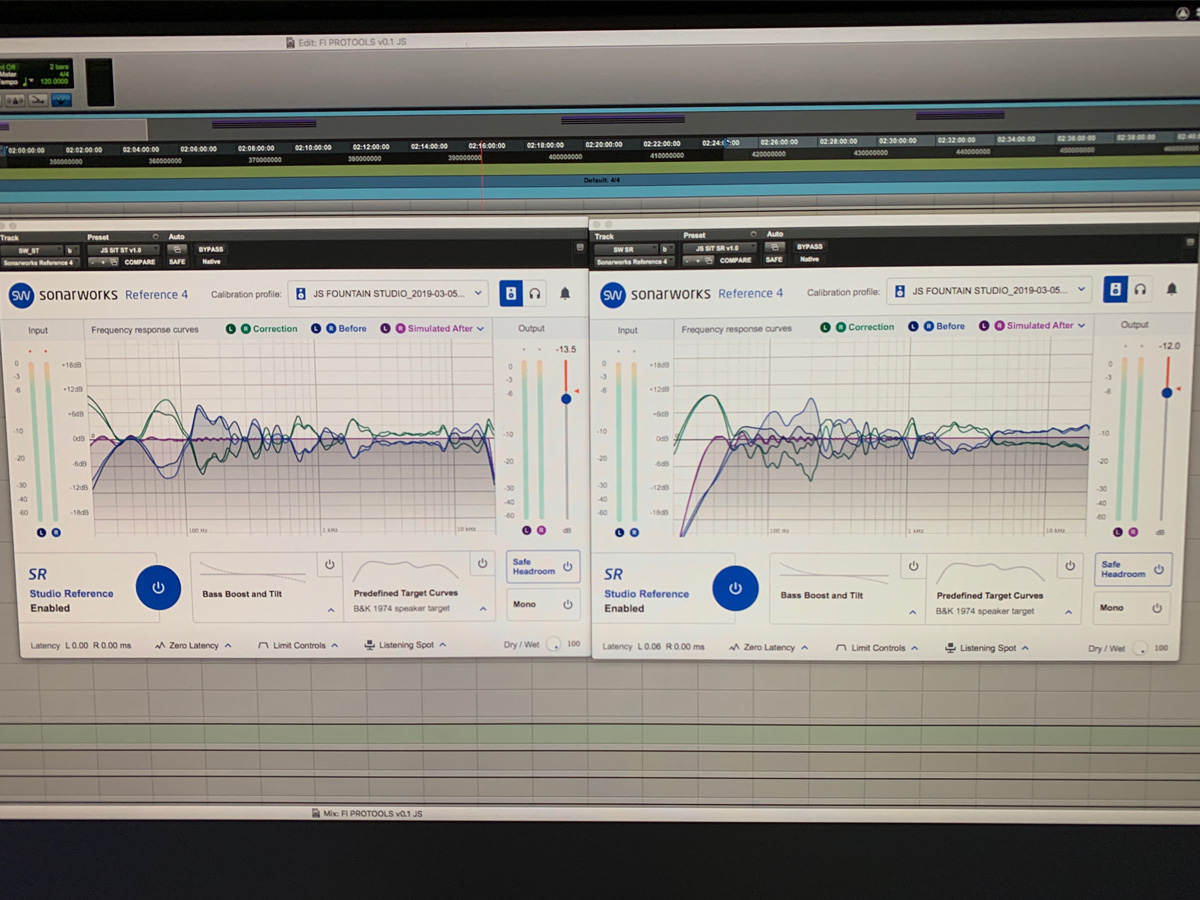Adjust output gain slider in left plugin

(566, 398)
